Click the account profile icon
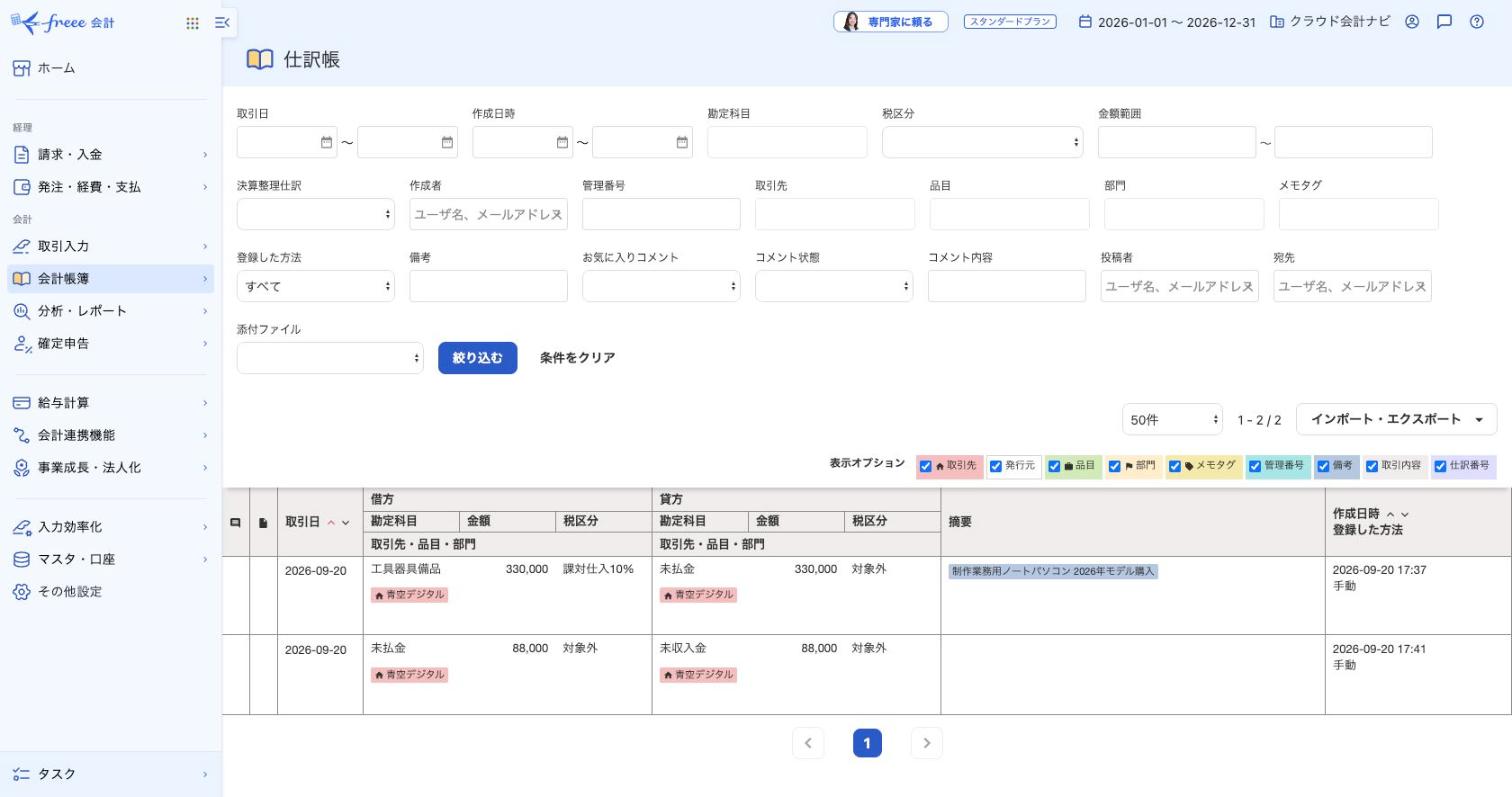The image size is (1512, 797). [x=1412, y=21]
